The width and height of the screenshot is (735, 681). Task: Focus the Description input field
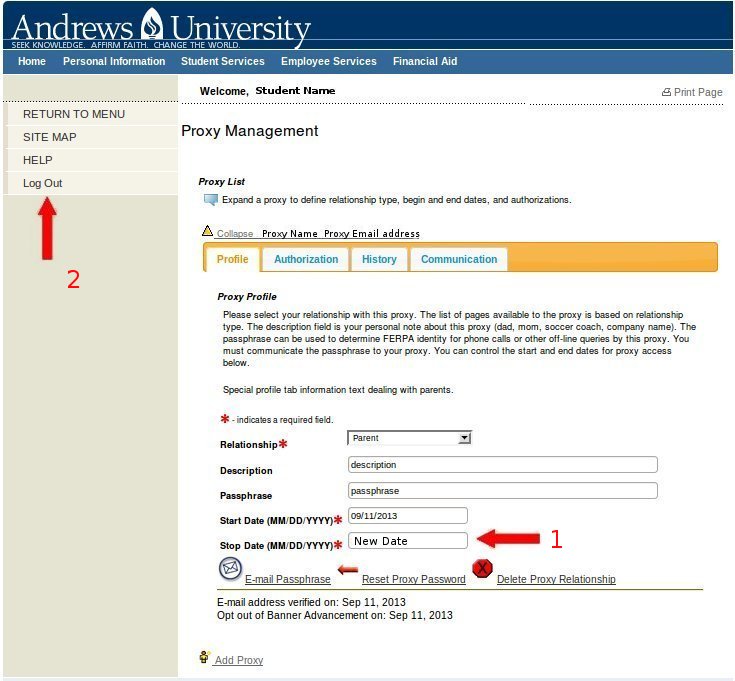click(x=503, y=464)
